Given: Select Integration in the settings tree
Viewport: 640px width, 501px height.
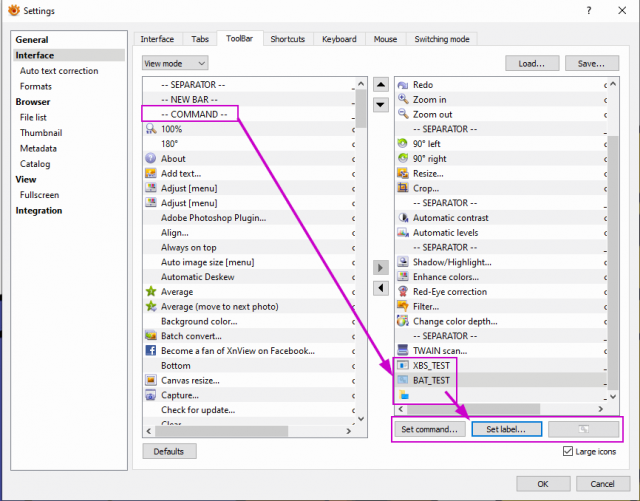Looking at the screenshot, I should coord(39,210).
